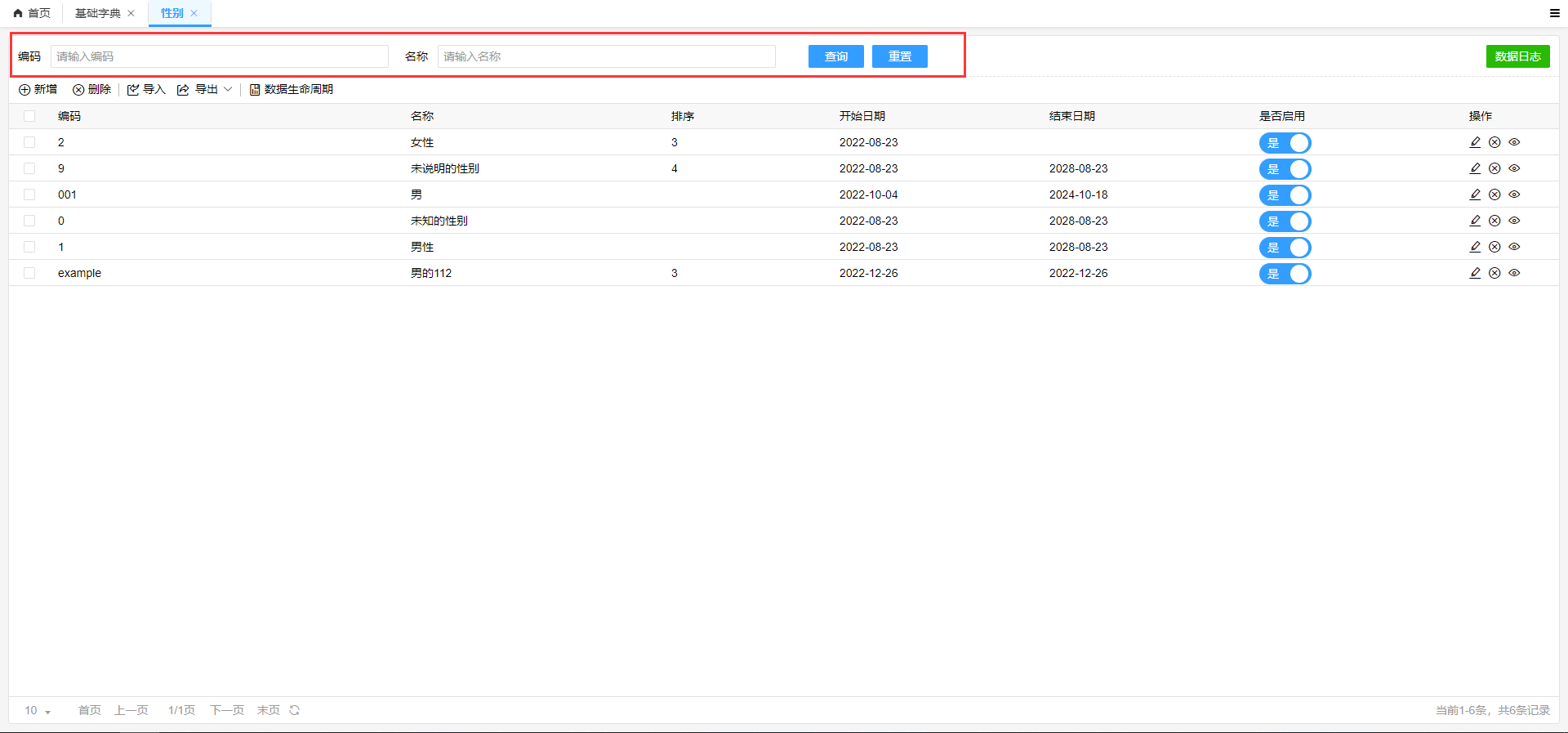Edit the 未说明的性别 row with pencil icon
Image resolution: width=1568 pixels, height=733 pixels.
pos(1475,168)
